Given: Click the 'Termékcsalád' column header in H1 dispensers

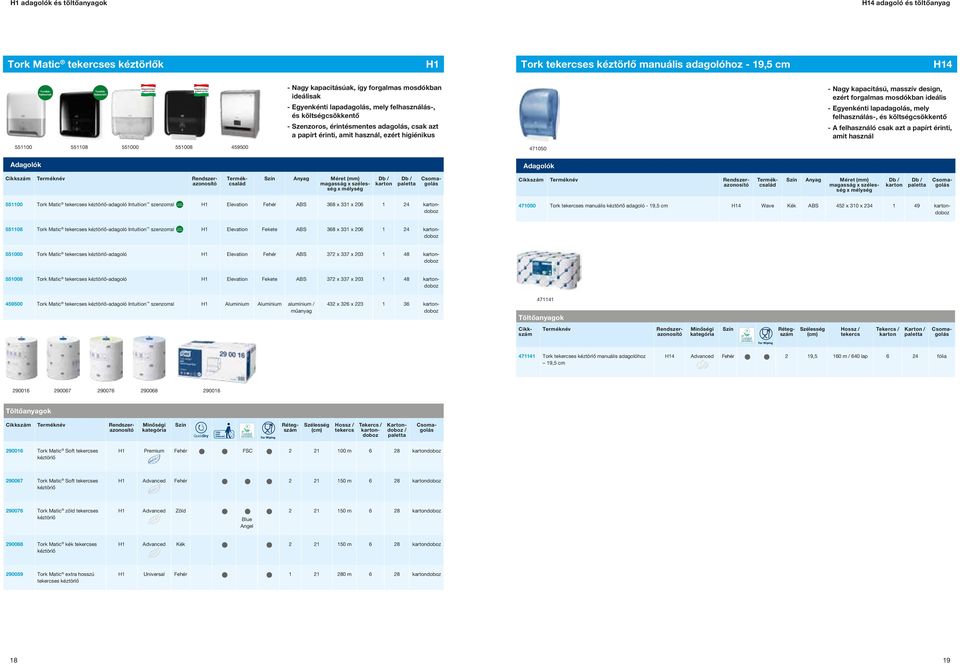Looking at the screenshot, I should 237,181.
